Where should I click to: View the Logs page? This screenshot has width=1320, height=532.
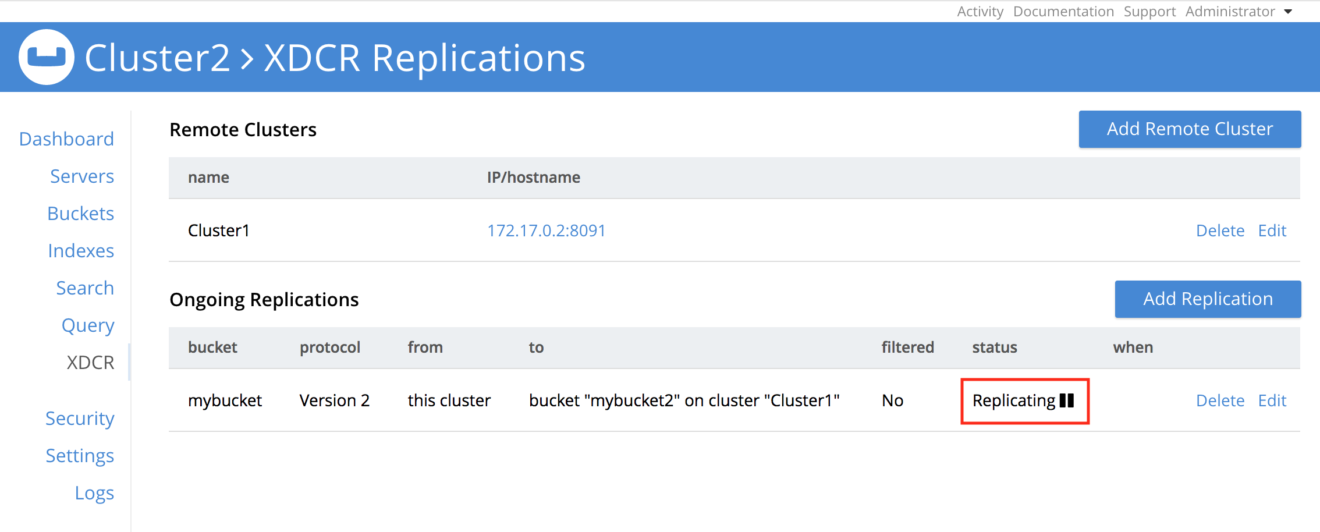coord(95,493)
